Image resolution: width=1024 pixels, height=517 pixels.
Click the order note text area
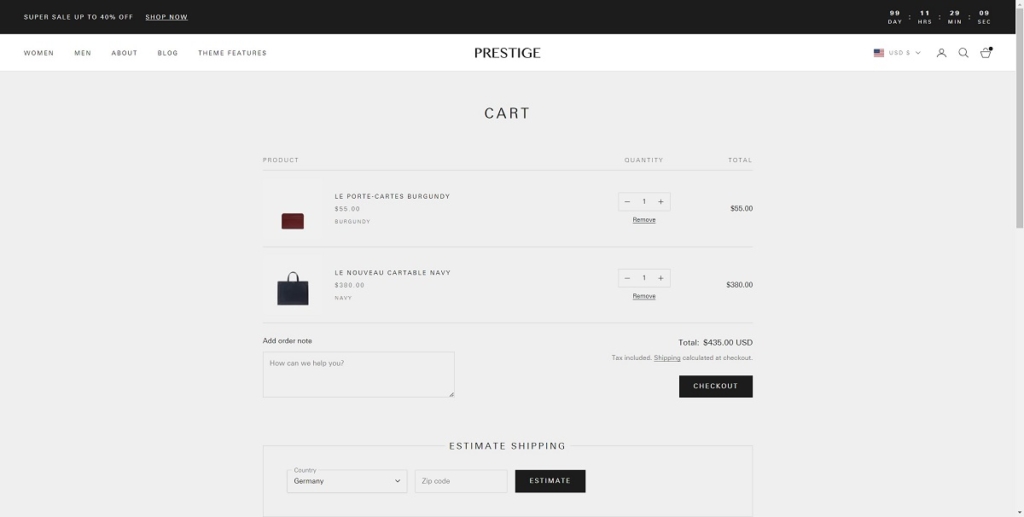pos(358,374)
